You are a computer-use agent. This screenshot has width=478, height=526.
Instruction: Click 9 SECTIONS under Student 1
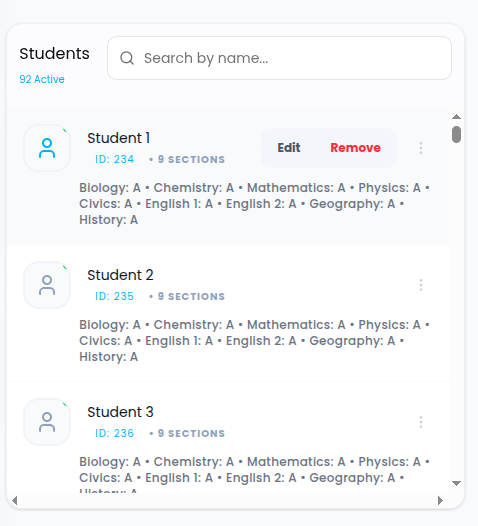pyautogui.click(x=191, y=159)
